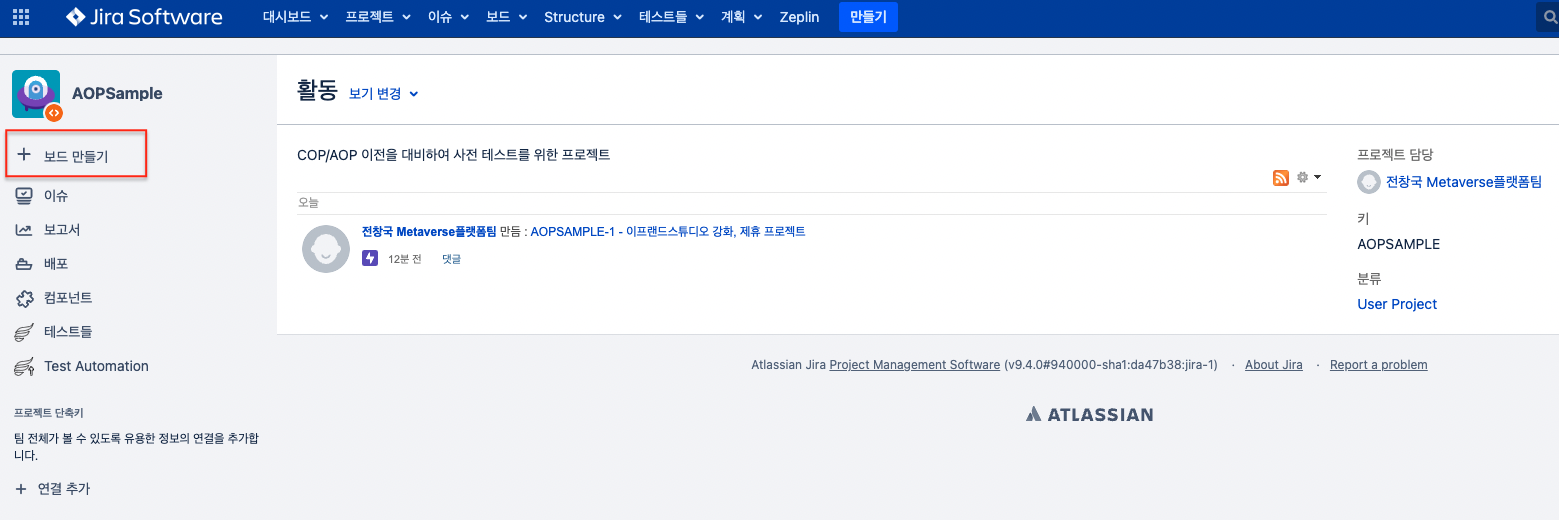This screenshot has width=1559, height=520.
Task: Click the AOPSAMPLE key value
Action: pos(1399,244)
